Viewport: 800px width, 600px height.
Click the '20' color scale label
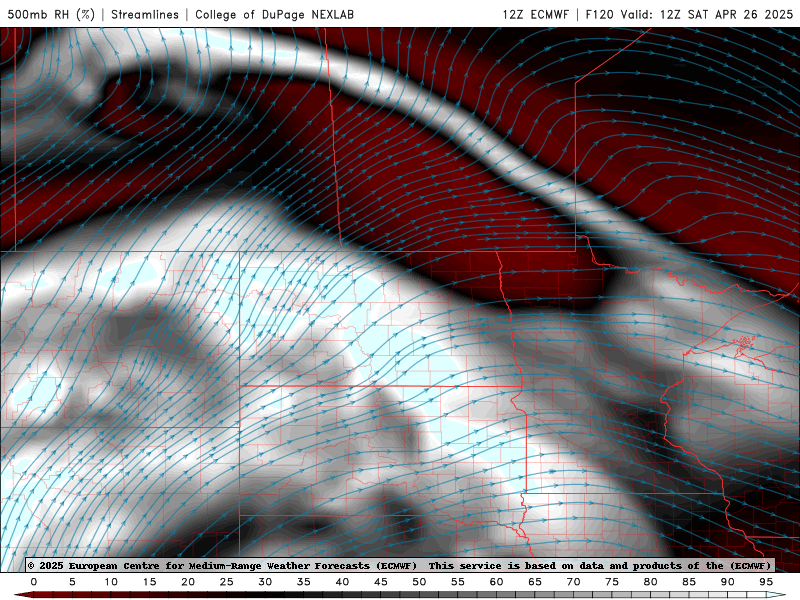[x=188, y=582]
